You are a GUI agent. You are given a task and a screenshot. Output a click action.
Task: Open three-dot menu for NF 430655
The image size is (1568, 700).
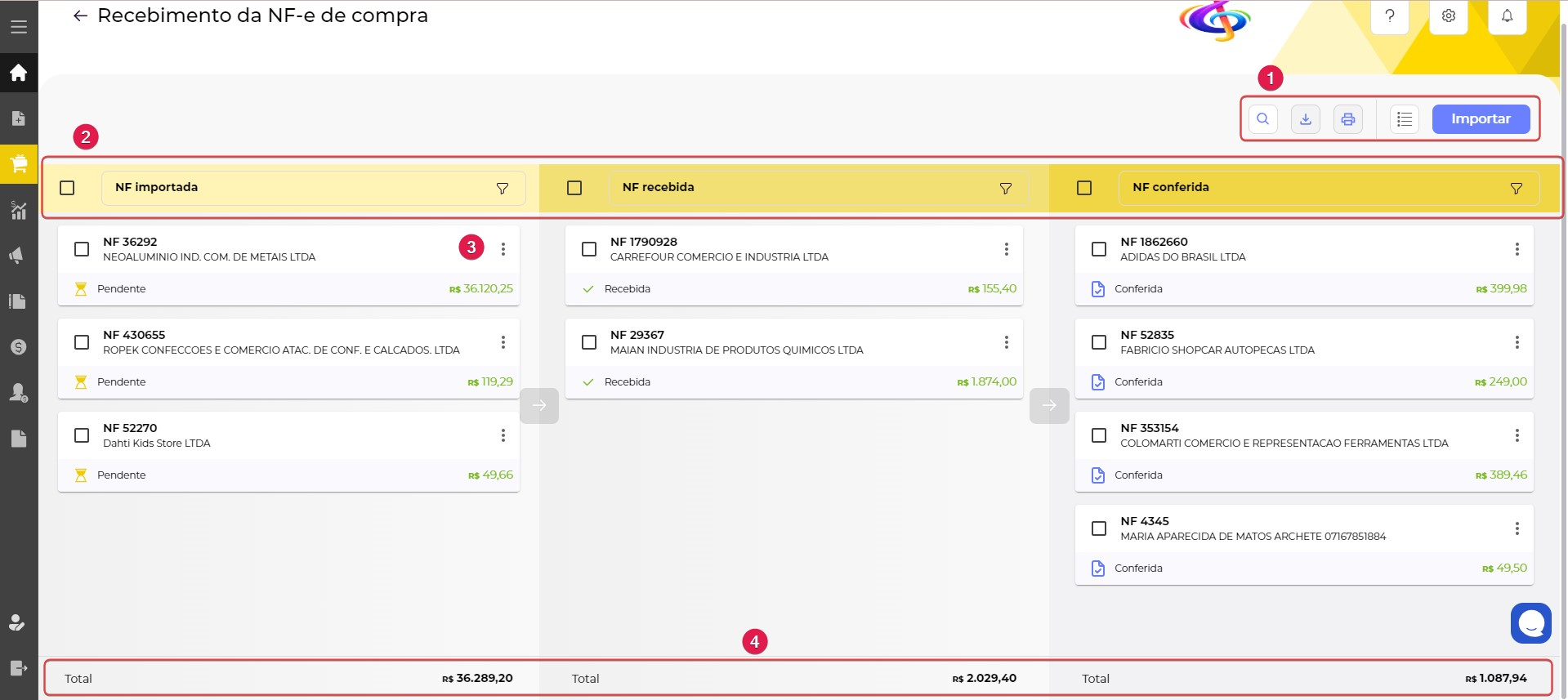[503, 342]
